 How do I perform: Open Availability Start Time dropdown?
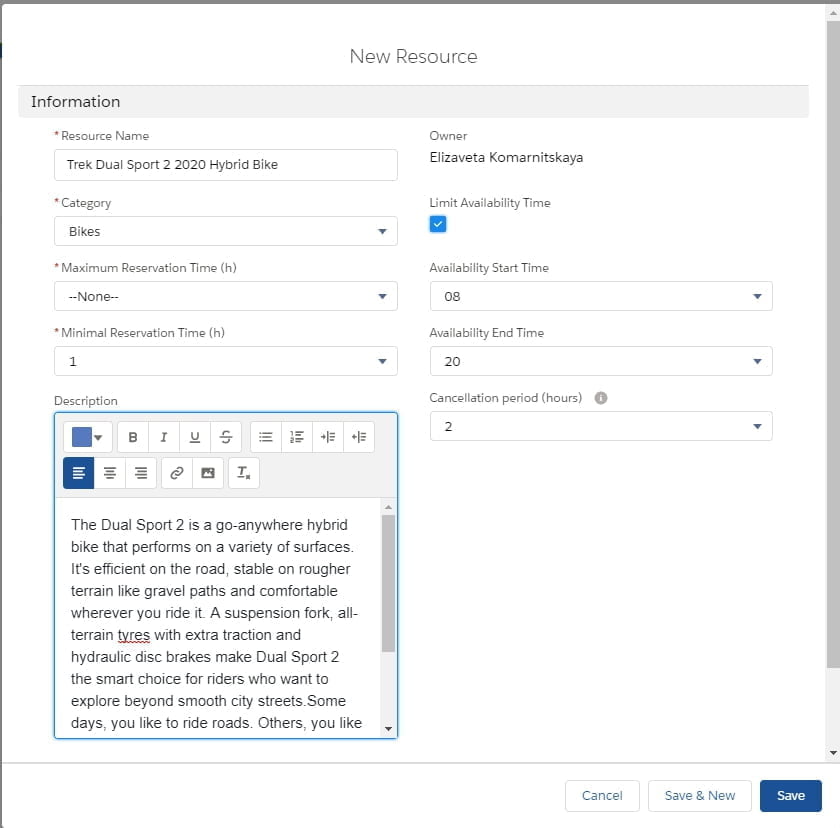pos(601,296)
